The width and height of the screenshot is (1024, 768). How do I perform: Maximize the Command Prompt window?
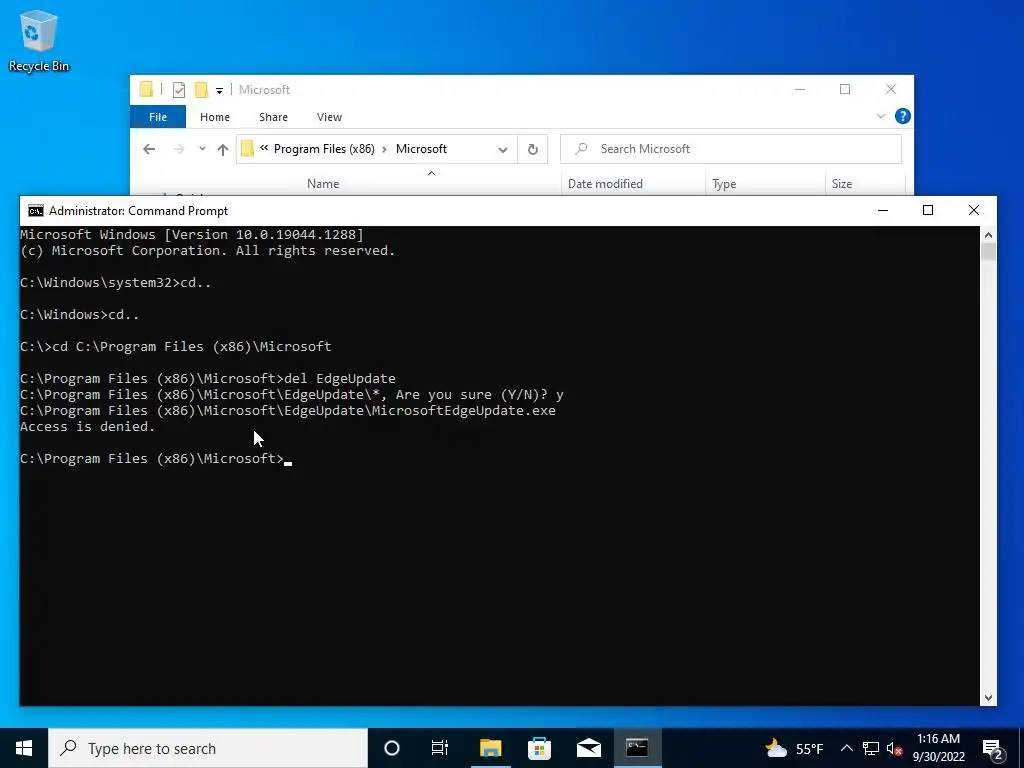(x=927, y=210)
